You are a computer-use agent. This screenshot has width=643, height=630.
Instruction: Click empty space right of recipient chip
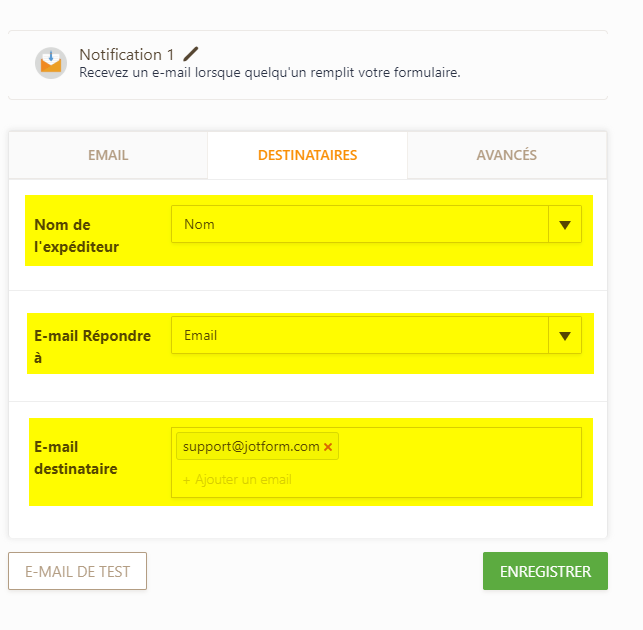coord(459,446)
